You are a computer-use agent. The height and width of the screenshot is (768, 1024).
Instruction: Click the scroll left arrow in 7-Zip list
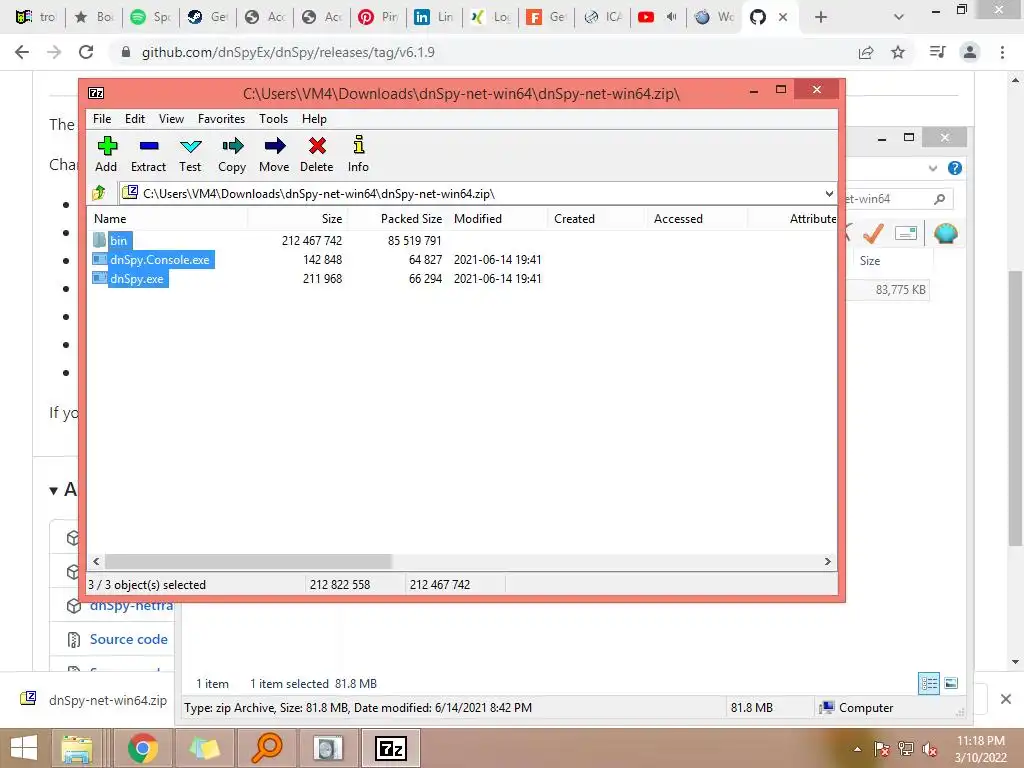tap(96, 562)
